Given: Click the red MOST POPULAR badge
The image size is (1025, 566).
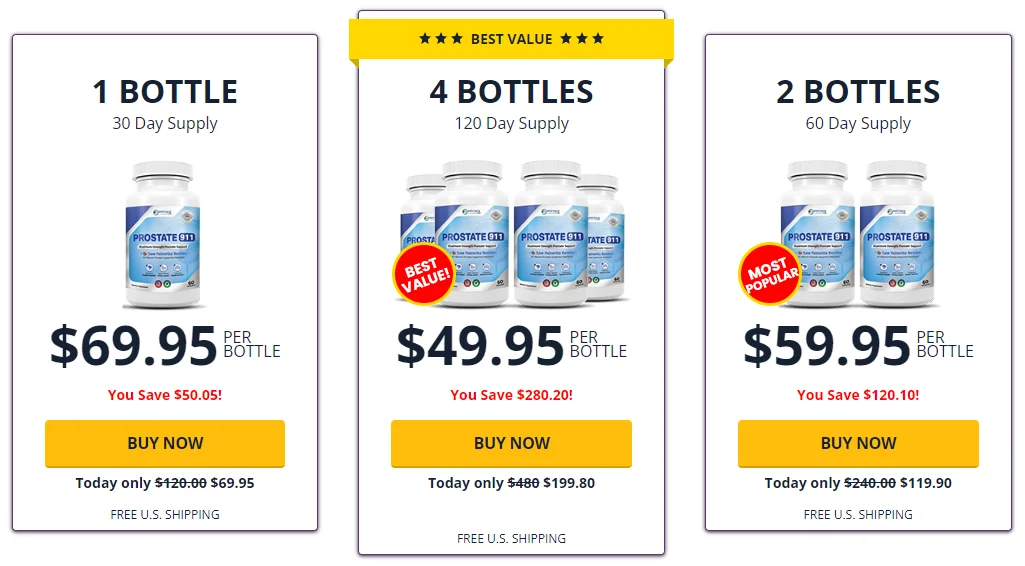Looking at the screenshot, I should (x=770, y=273).
